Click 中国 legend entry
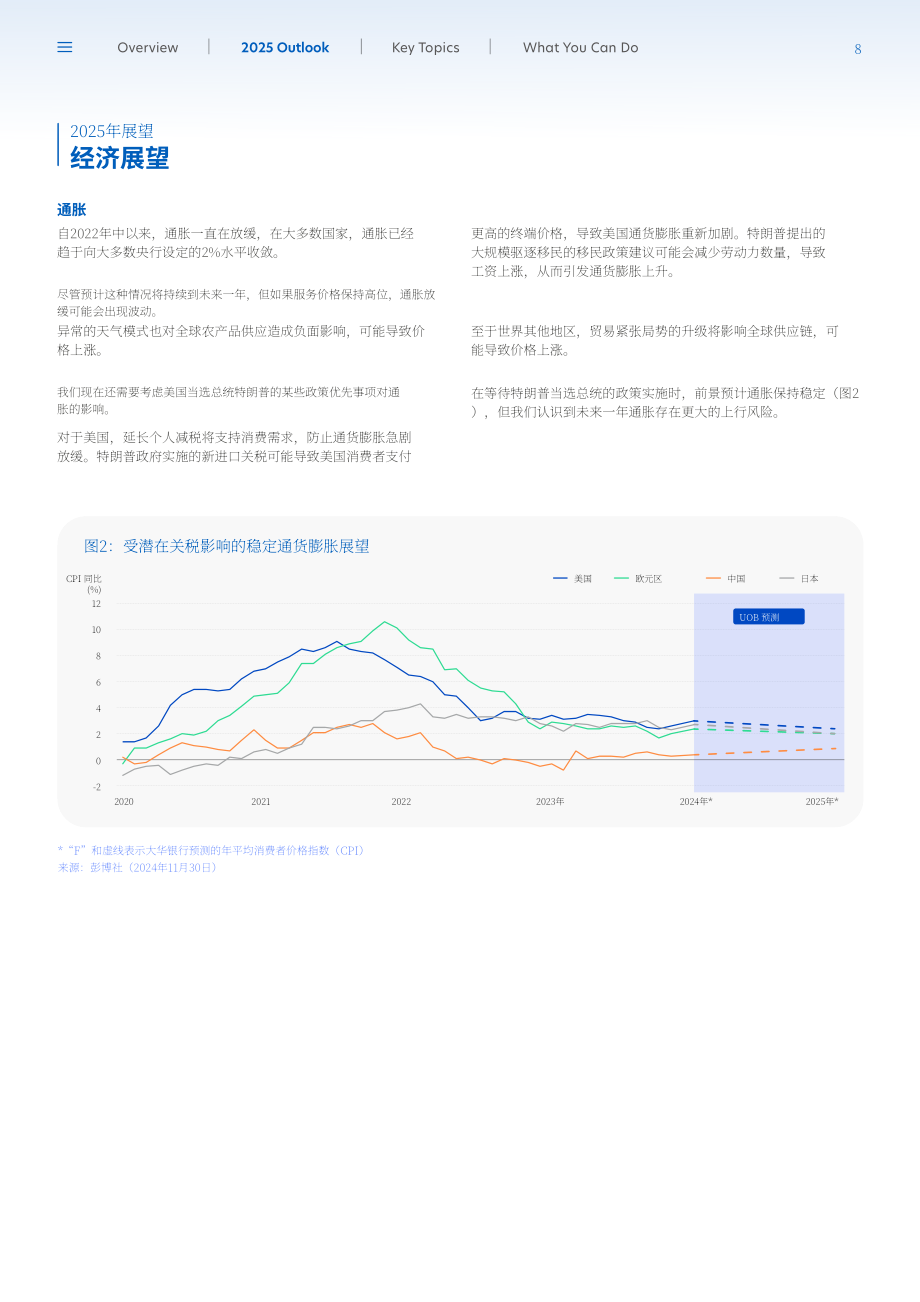This screenshot has width=920, height=1302. [725, 578]
